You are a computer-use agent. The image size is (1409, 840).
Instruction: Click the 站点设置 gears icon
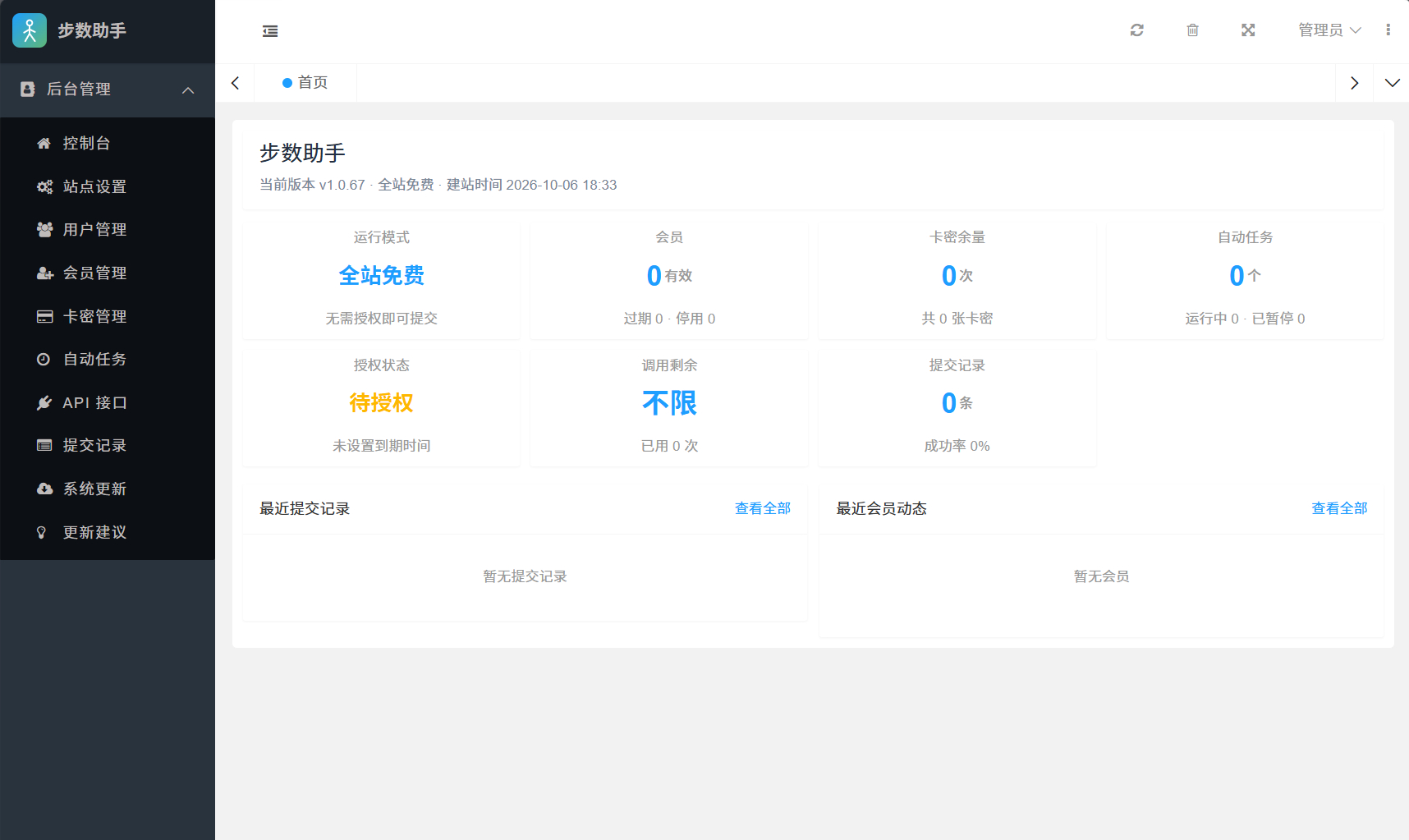[44, 186]
